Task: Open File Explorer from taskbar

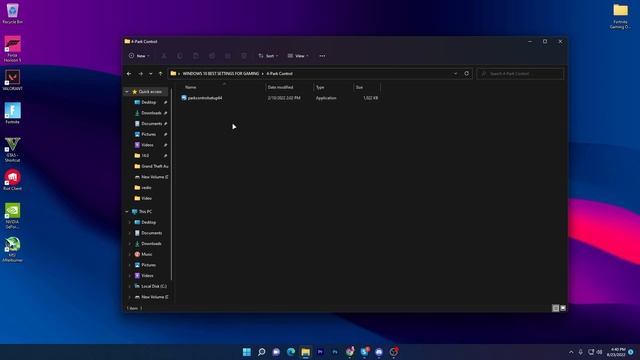Action: pyautogui.click(x=306, y=352)
